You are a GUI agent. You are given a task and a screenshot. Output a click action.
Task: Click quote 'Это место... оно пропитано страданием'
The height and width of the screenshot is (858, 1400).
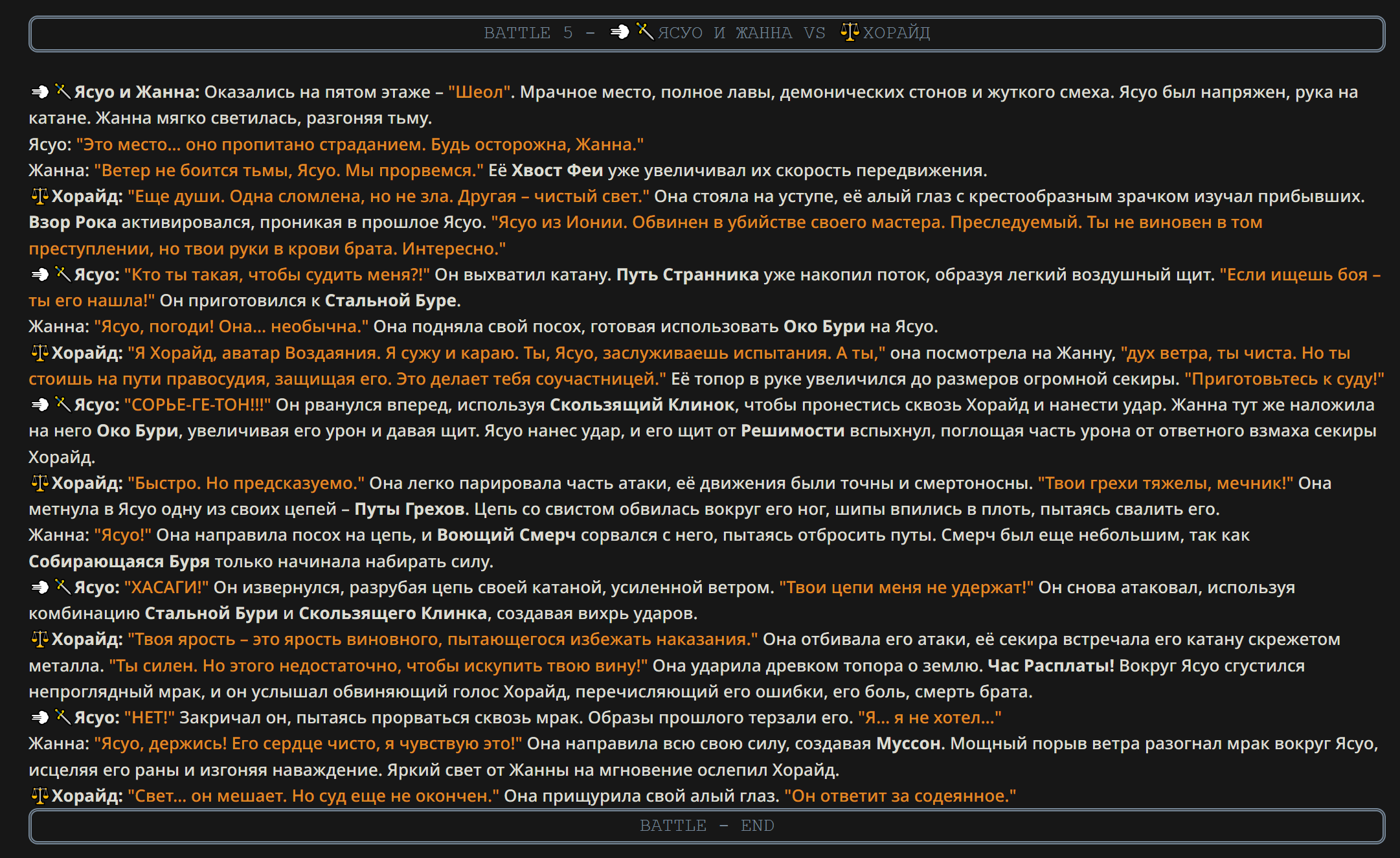coord(360,144)
